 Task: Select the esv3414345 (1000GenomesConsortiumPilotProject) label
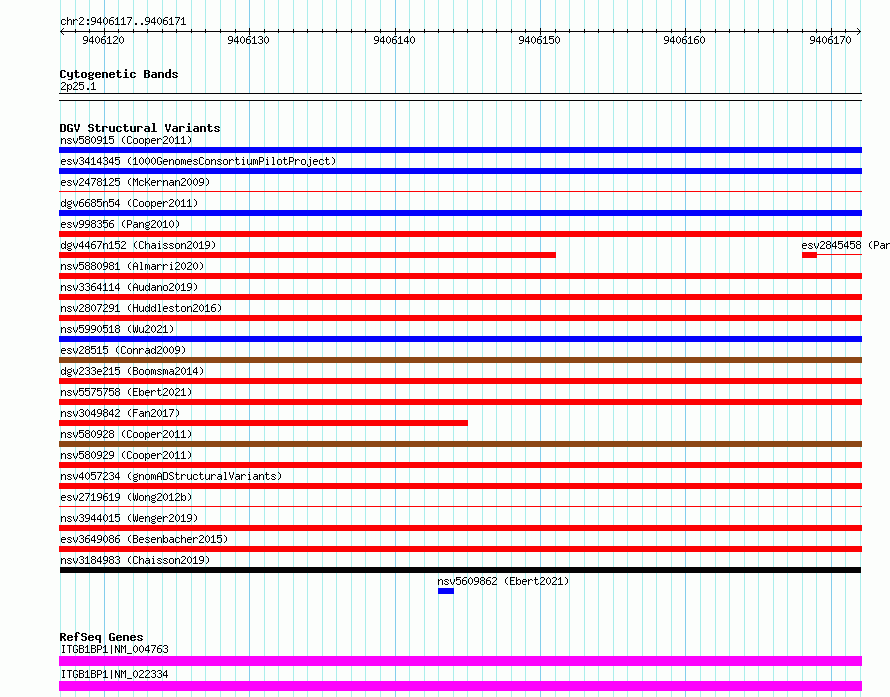(x=198, y=161)
